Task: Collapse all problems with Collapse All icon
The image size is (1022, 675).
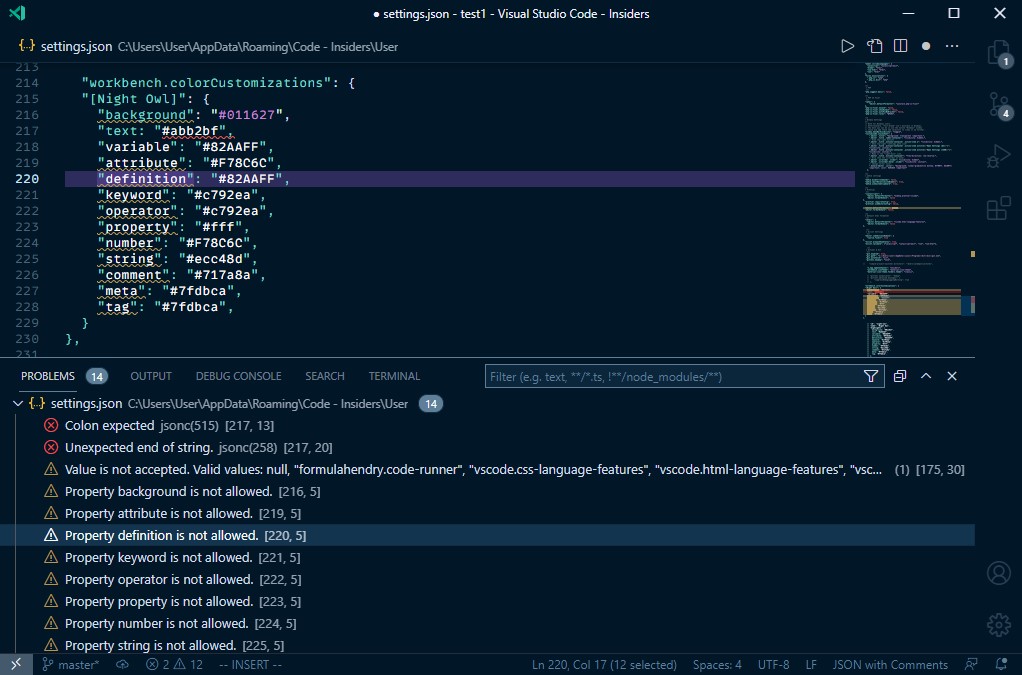Action: 899,376
